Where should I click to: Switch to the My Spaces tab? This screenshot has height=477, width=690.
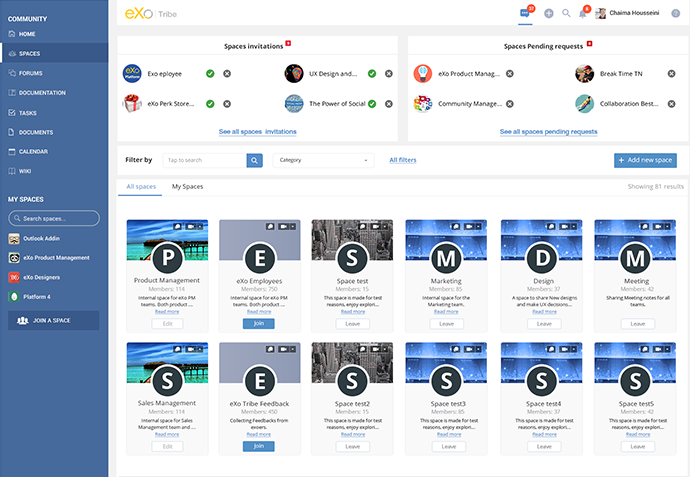pos(187,187)
